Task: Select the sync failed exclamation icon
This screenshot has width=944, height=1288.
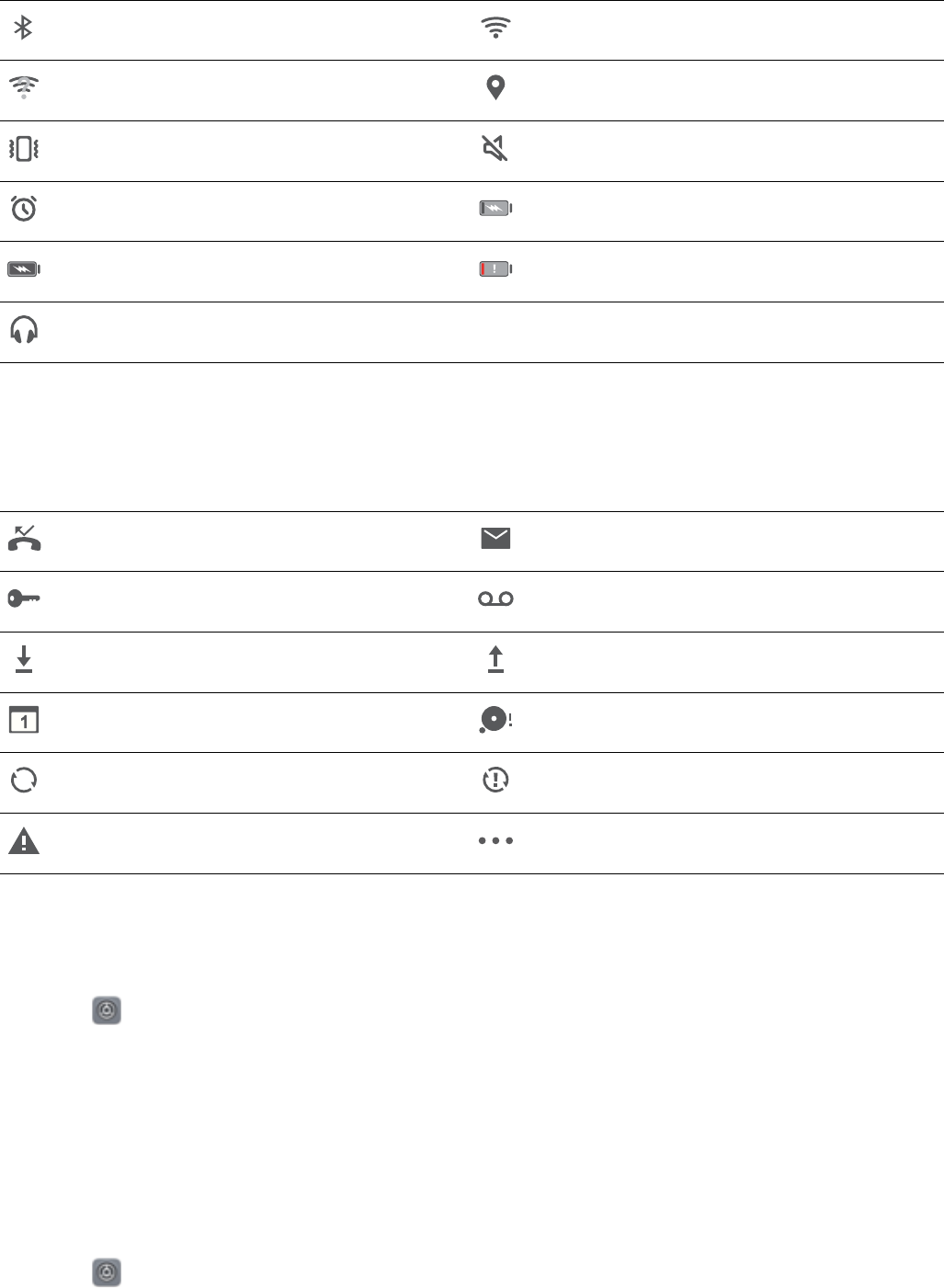Action: click(495, 781)
